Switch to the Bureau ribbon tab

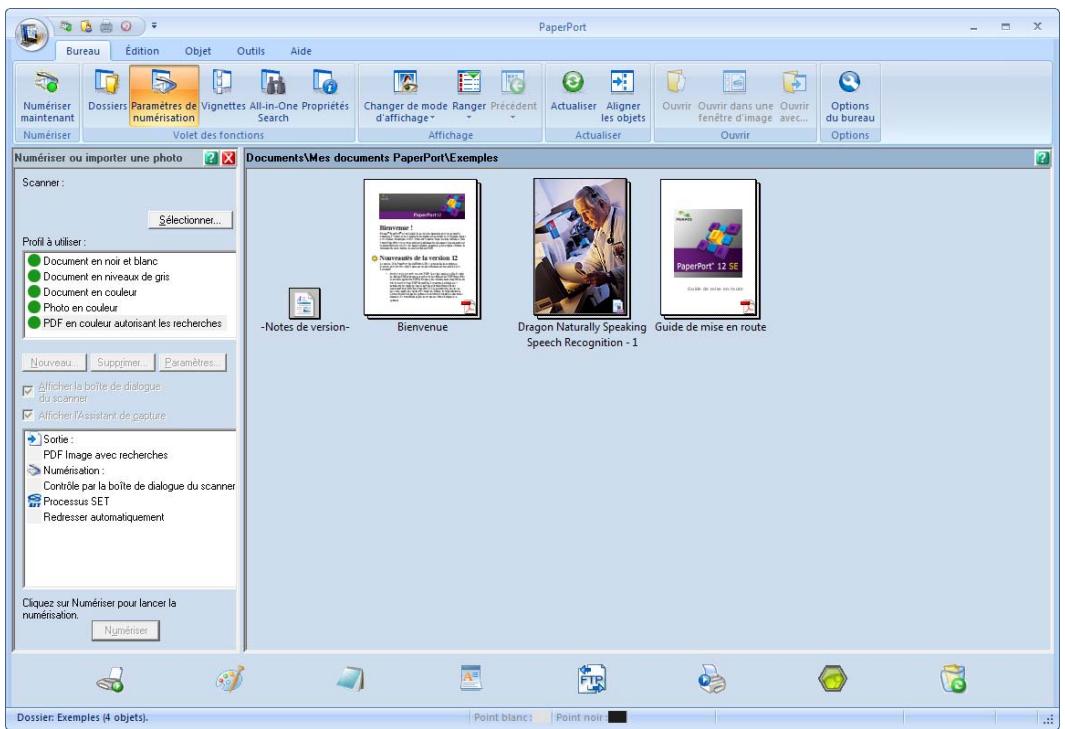point(83,51)
